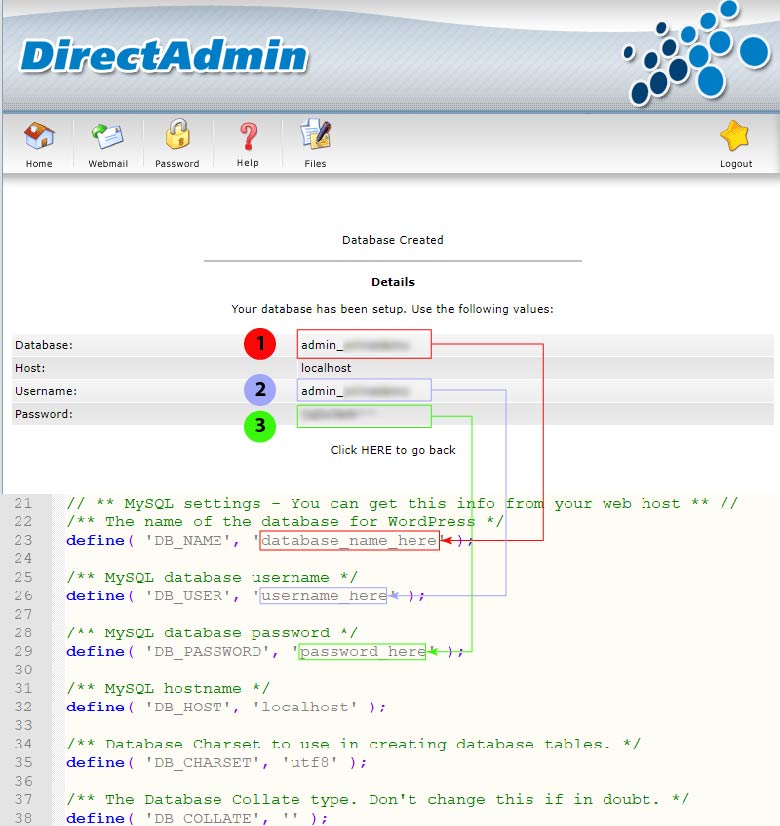Open the Webmail envelope icon
This screenshot has width=780, height=826.
coord(108,136)
